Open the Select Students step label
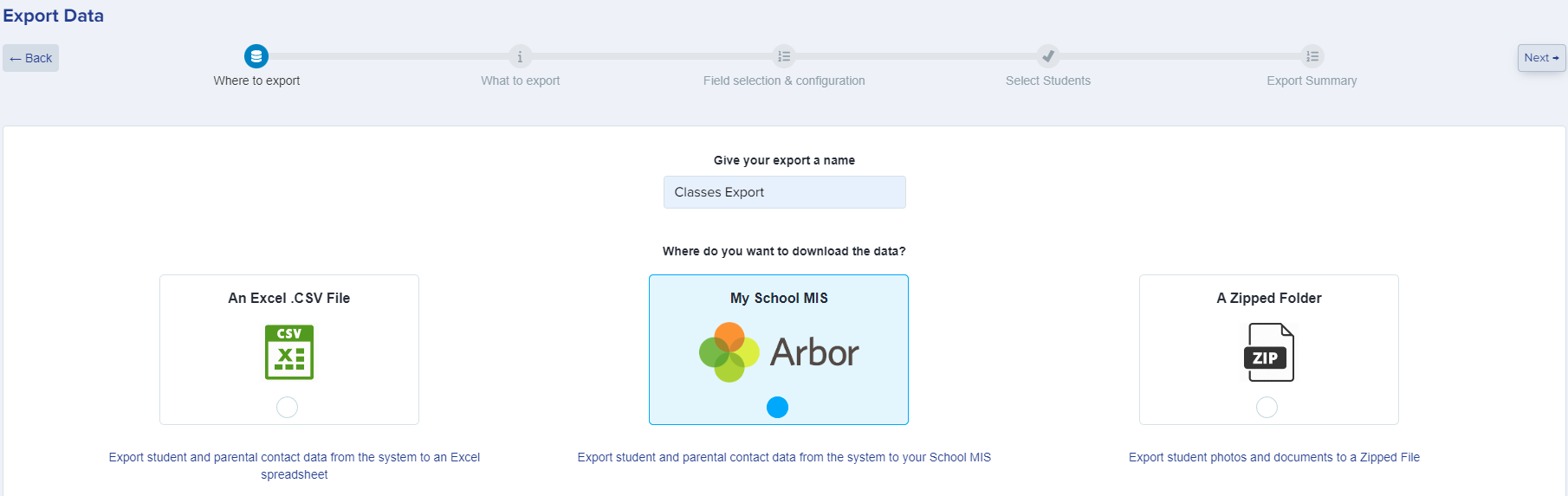The image size is (1568, 496). (x=1048, y=81)
